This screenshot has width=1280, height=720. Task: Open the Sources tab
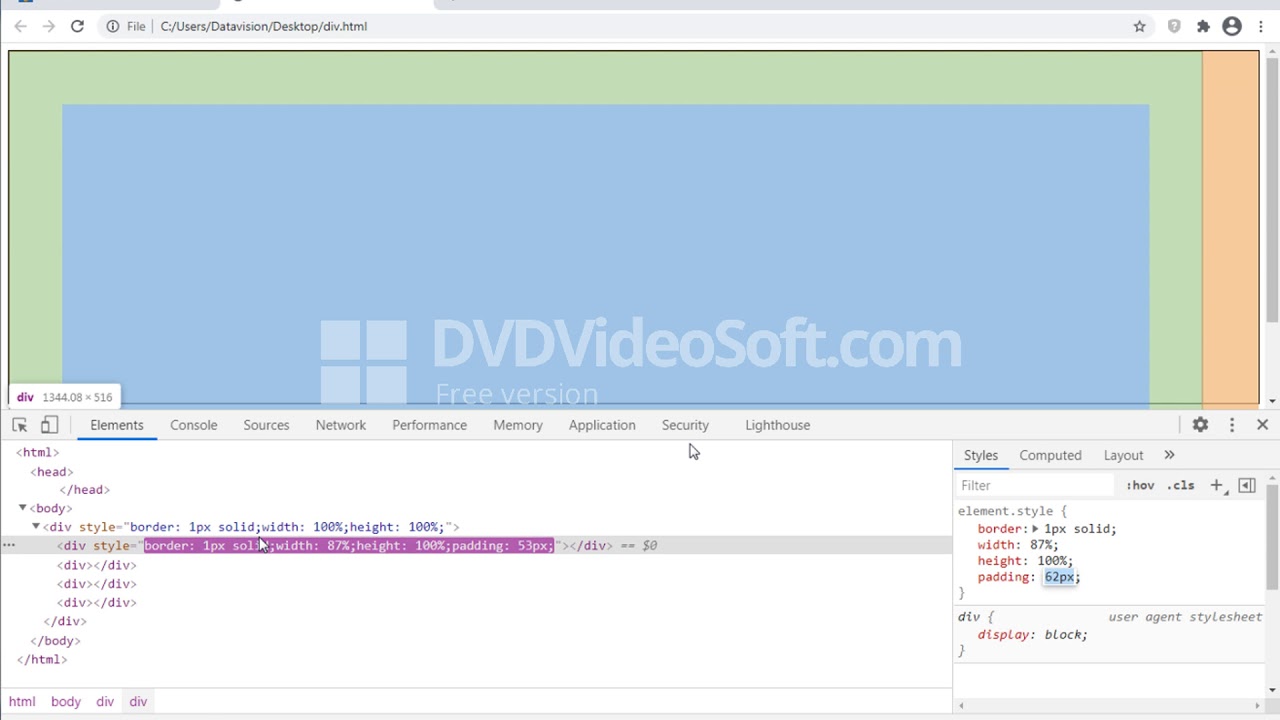tap(266, 425)
